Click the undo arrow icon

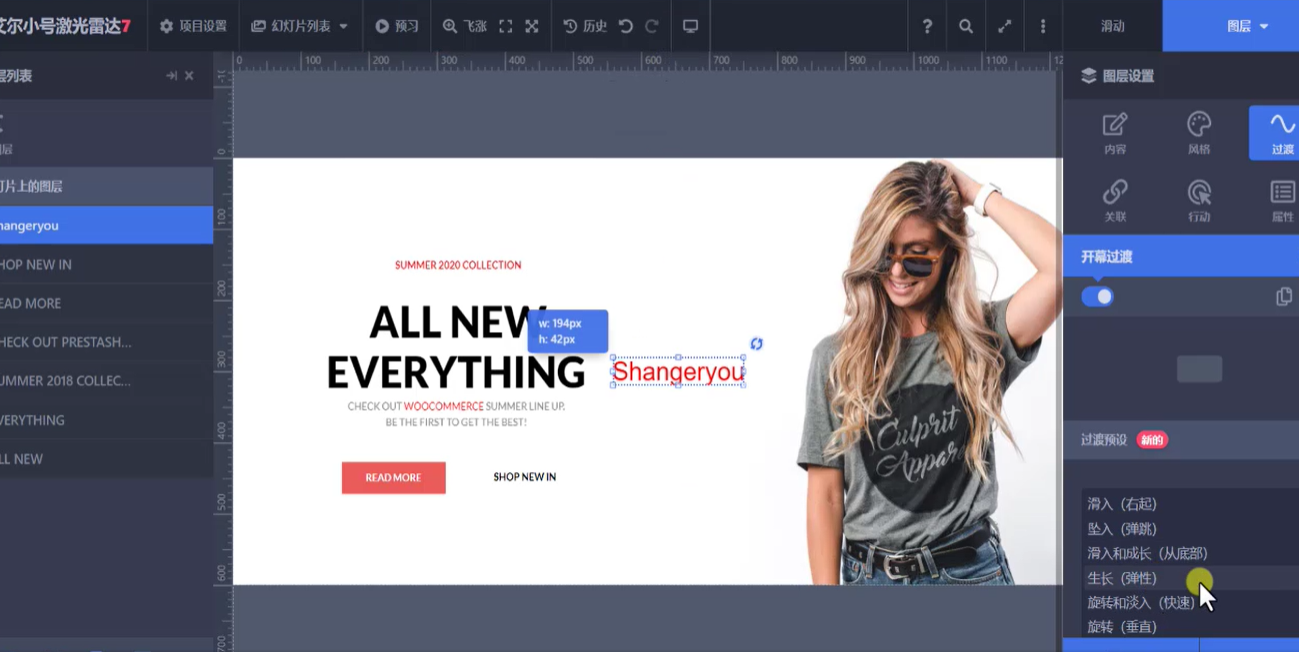[624, 26]
